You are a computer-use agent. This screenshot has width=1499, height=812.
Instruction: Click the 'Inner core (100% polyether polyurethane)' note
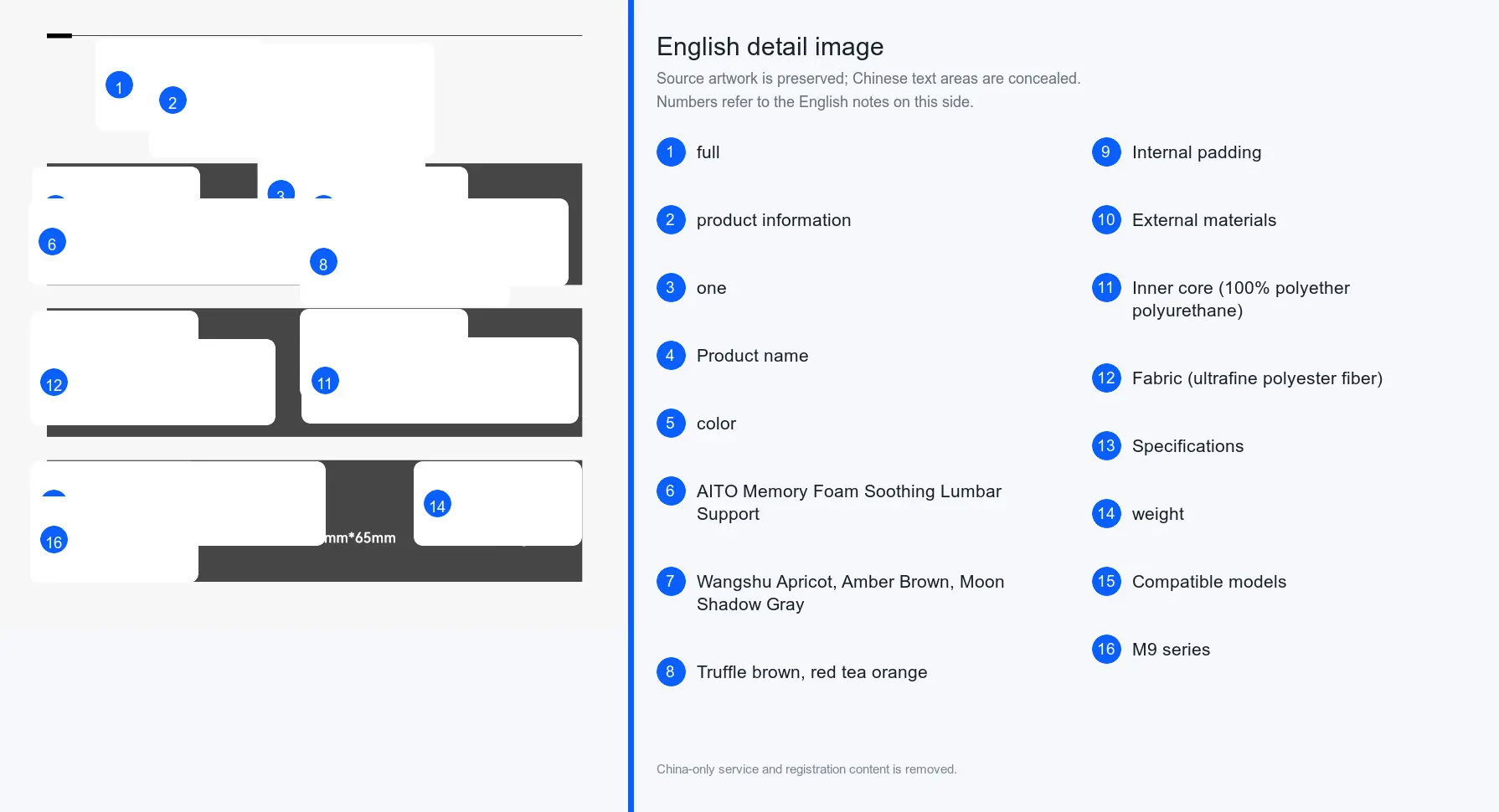[1241, 299]
